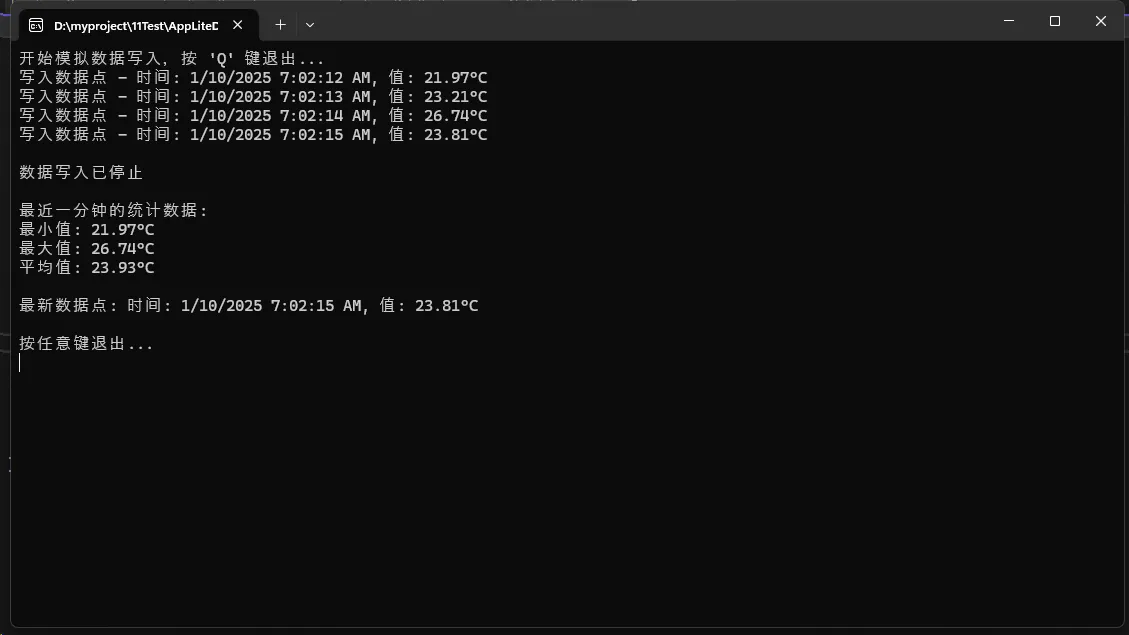Close the D:\myproject\11Test tab

[x=238, y=25]
